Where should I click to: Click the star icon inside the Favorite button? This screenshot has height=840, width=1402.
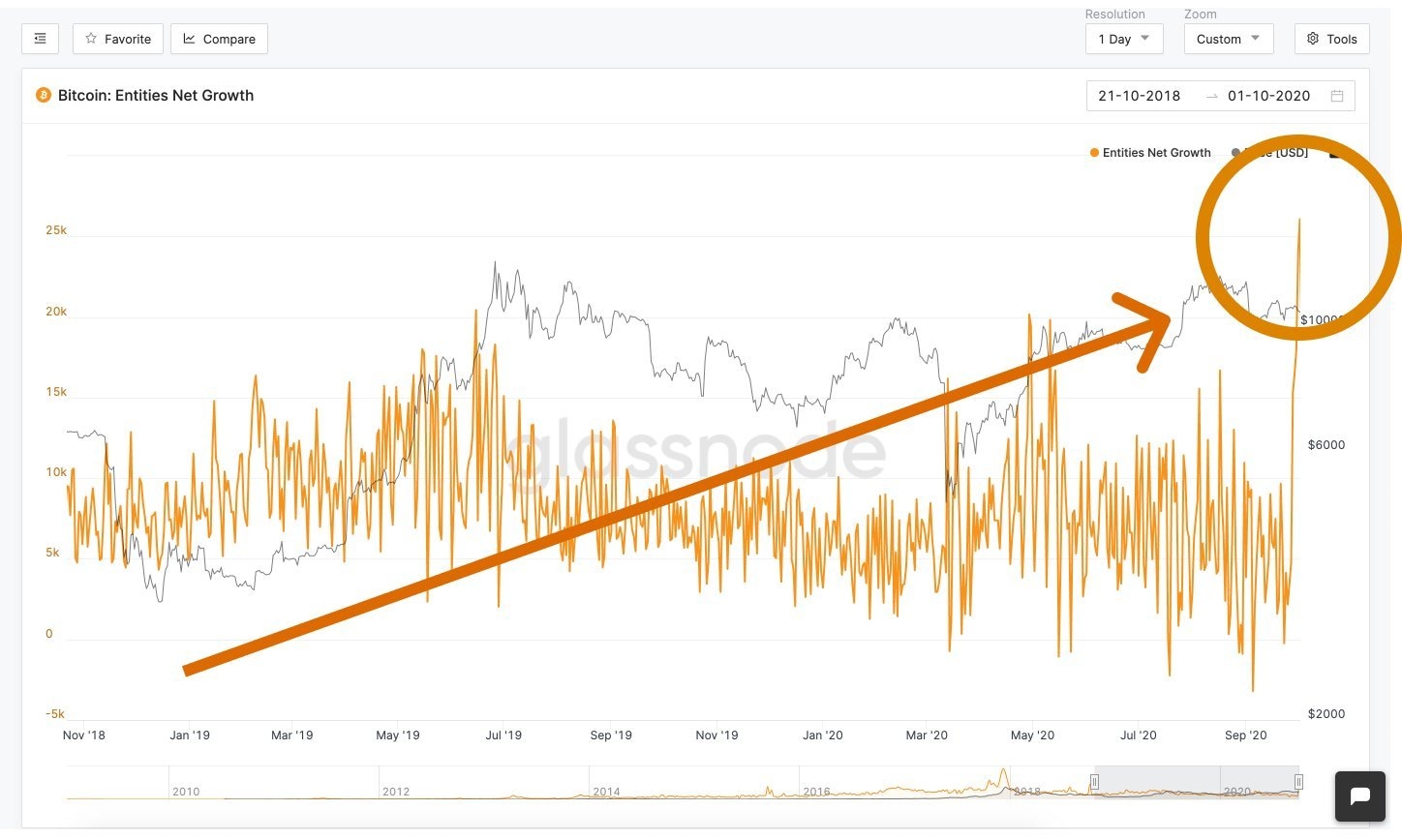tap(90, 39)
